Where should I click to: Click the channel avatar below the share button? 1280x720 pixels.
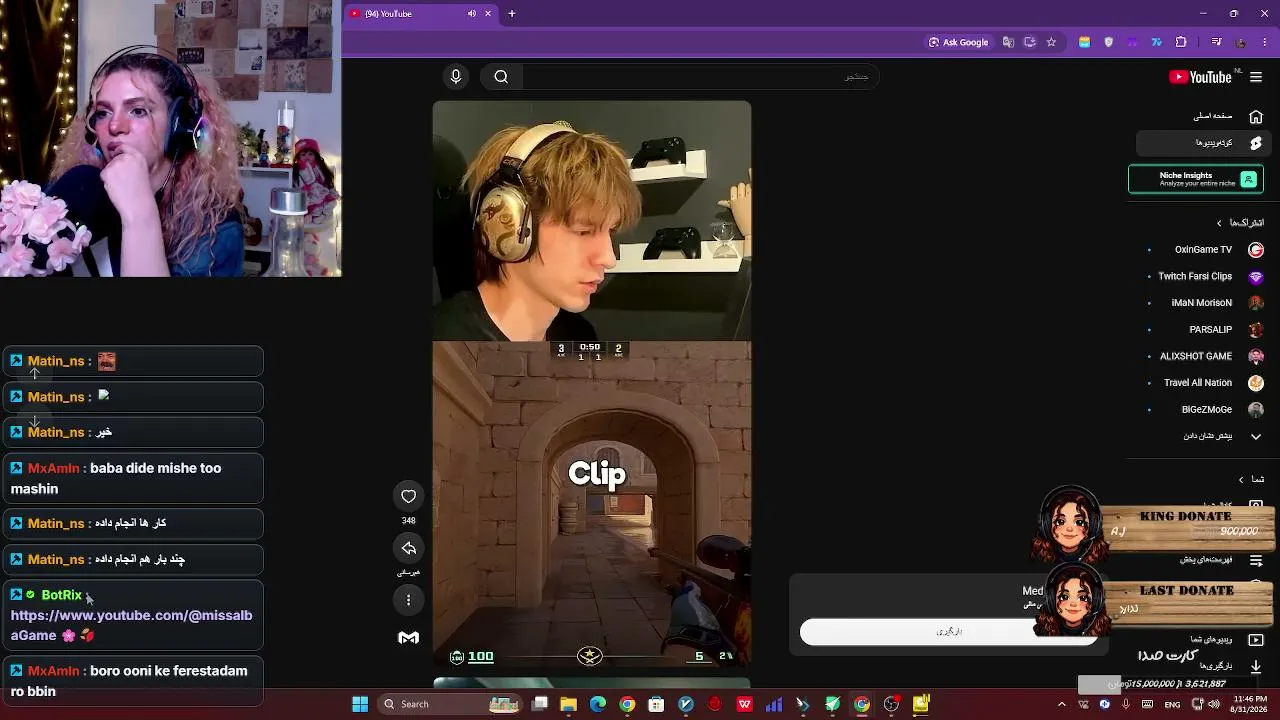(408, 638)
